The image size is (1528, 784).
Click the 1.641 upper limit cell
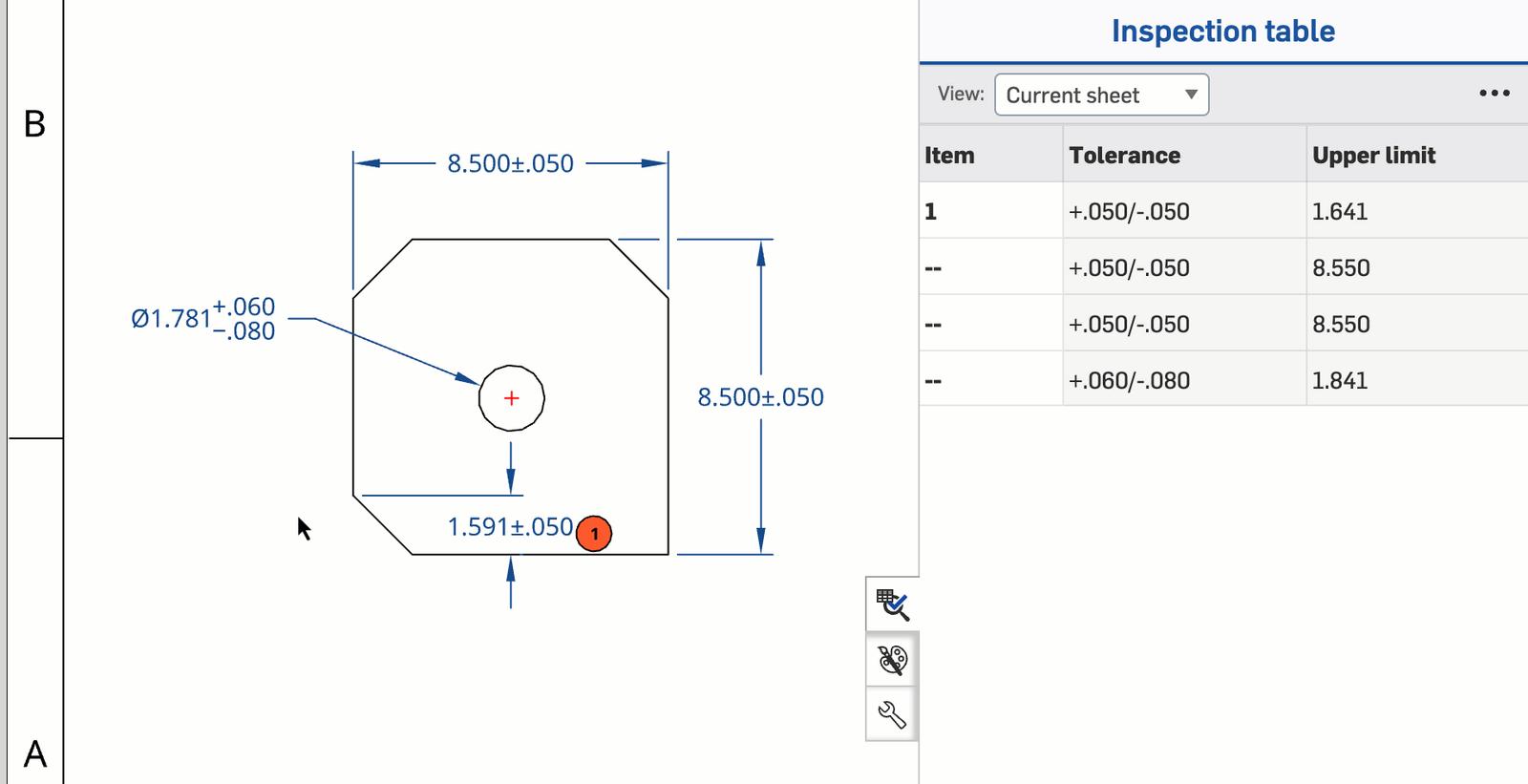1340,211
